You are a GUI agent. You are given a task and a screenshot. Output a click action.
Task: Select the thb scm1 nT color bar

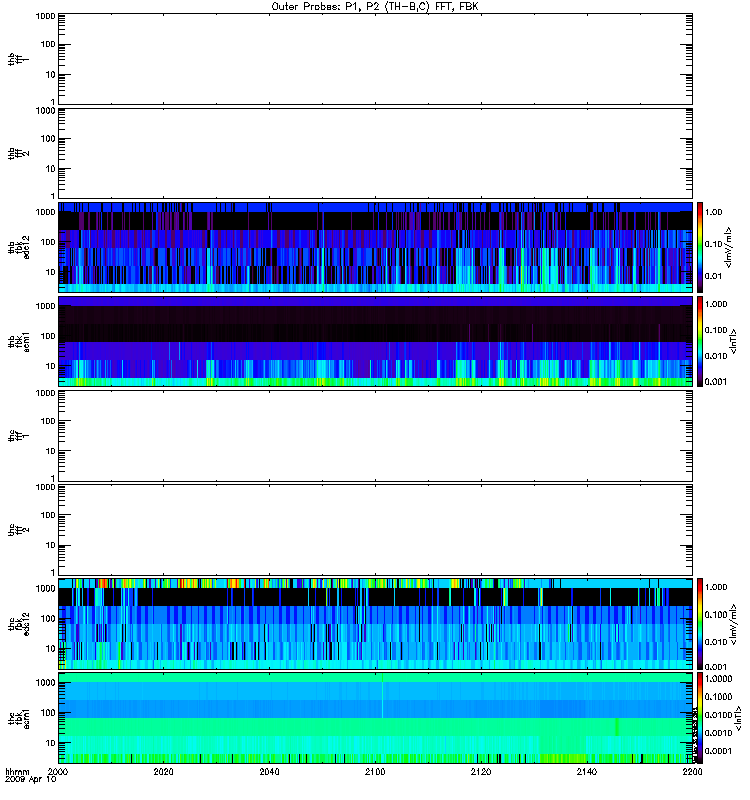click(700, 341)
